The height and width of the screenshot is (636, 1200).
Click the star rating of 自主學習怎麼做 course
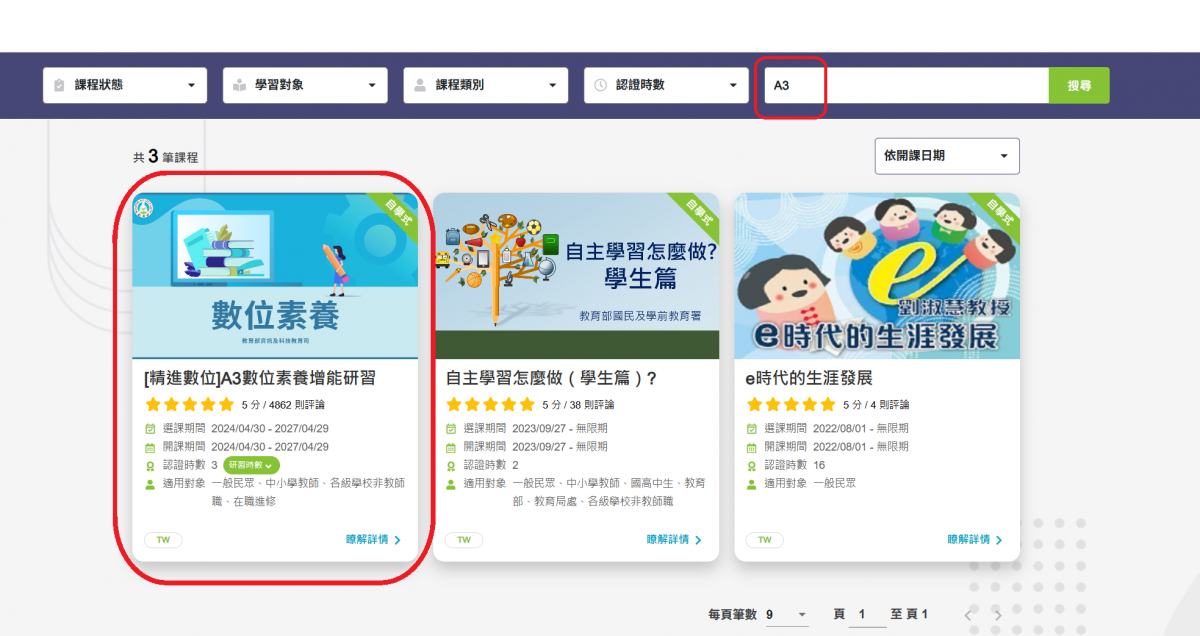490,405
